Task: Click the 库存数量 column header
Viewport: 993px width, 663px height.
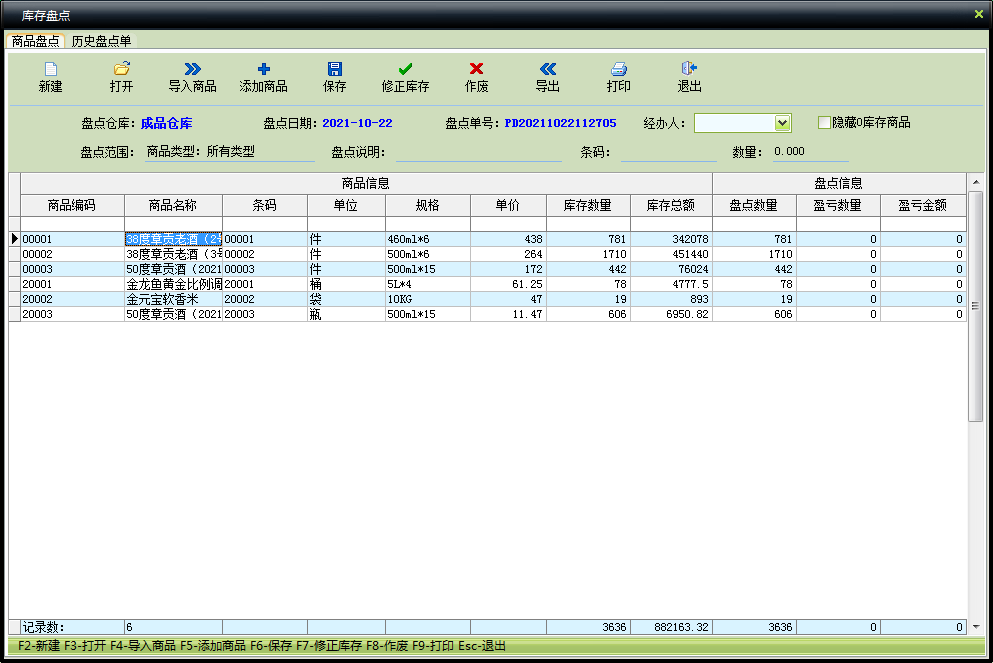Action: coord(588,205)
